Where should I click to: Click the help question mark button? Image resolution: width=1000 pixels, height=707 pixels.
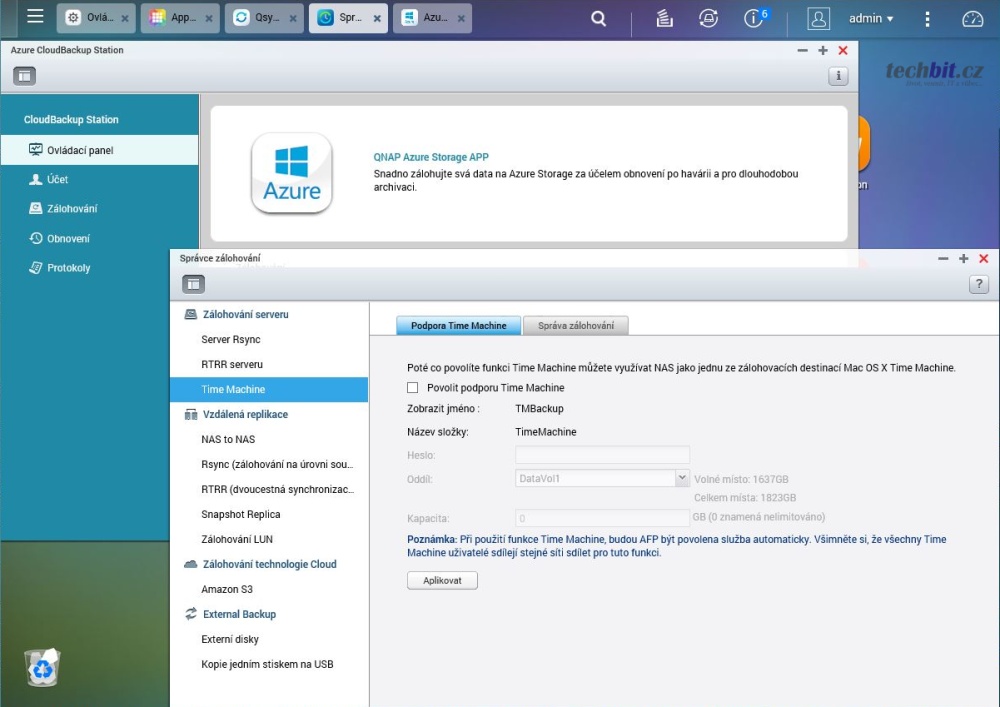click(x=979, y=285)
